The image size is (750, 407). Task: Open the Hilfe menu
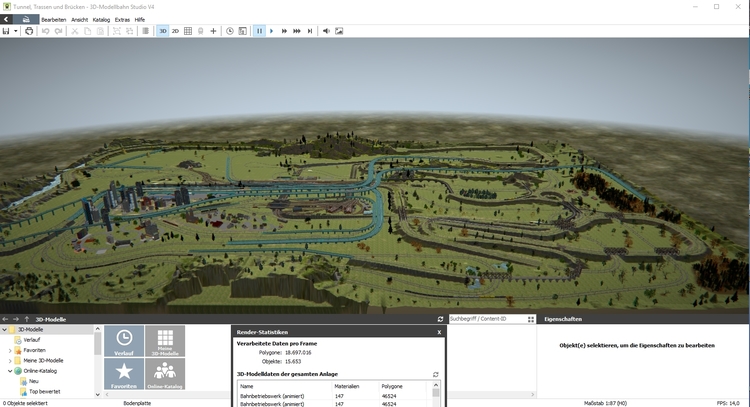[x=140, y=20]
